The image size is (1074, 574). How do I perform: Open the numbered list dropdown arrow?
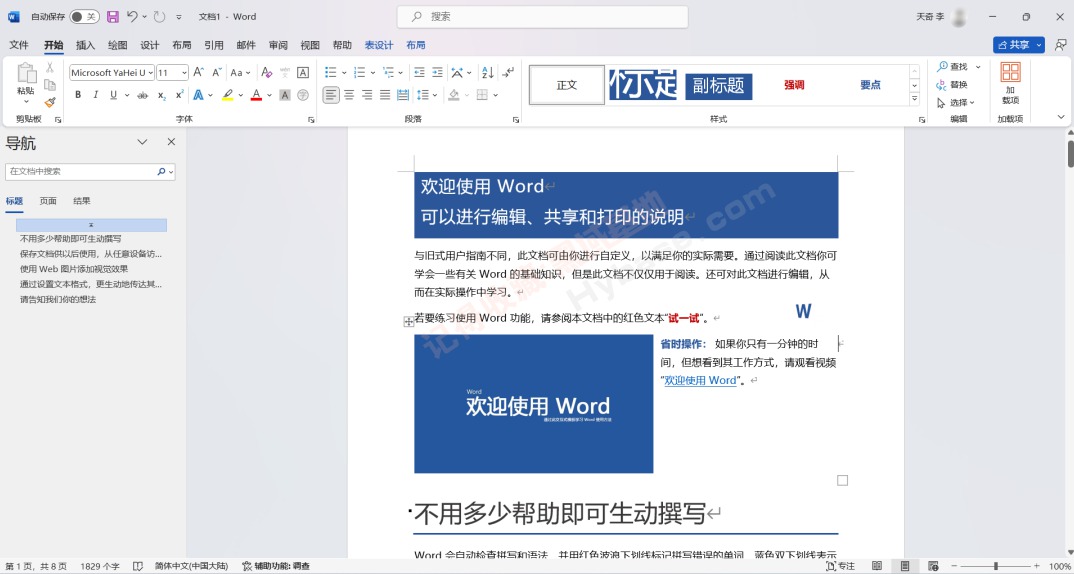[373, 73]
